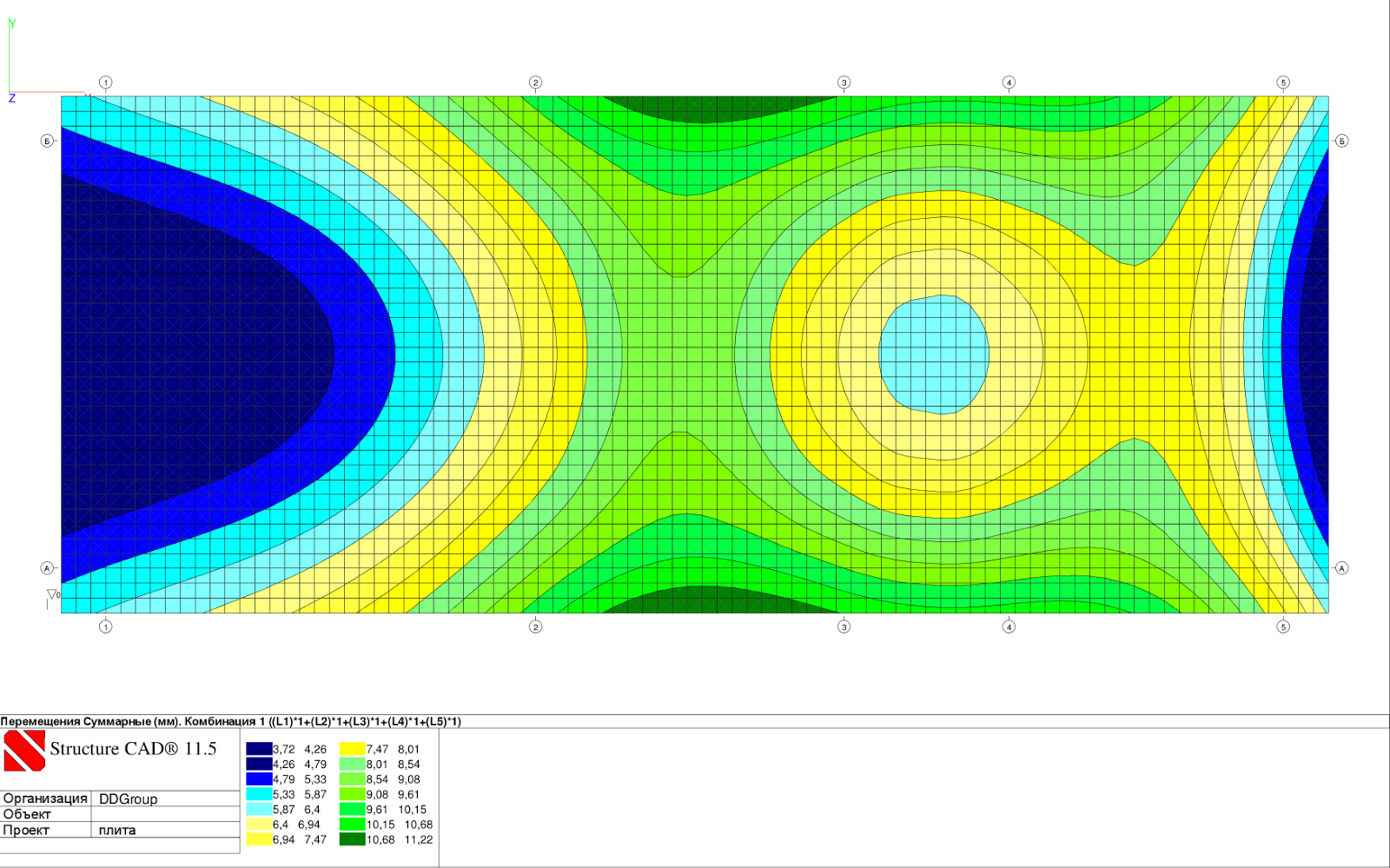This screenshot has width=1390, height=868.
Task: Click the zero elevation triangle marker
Action: point(52,595)
